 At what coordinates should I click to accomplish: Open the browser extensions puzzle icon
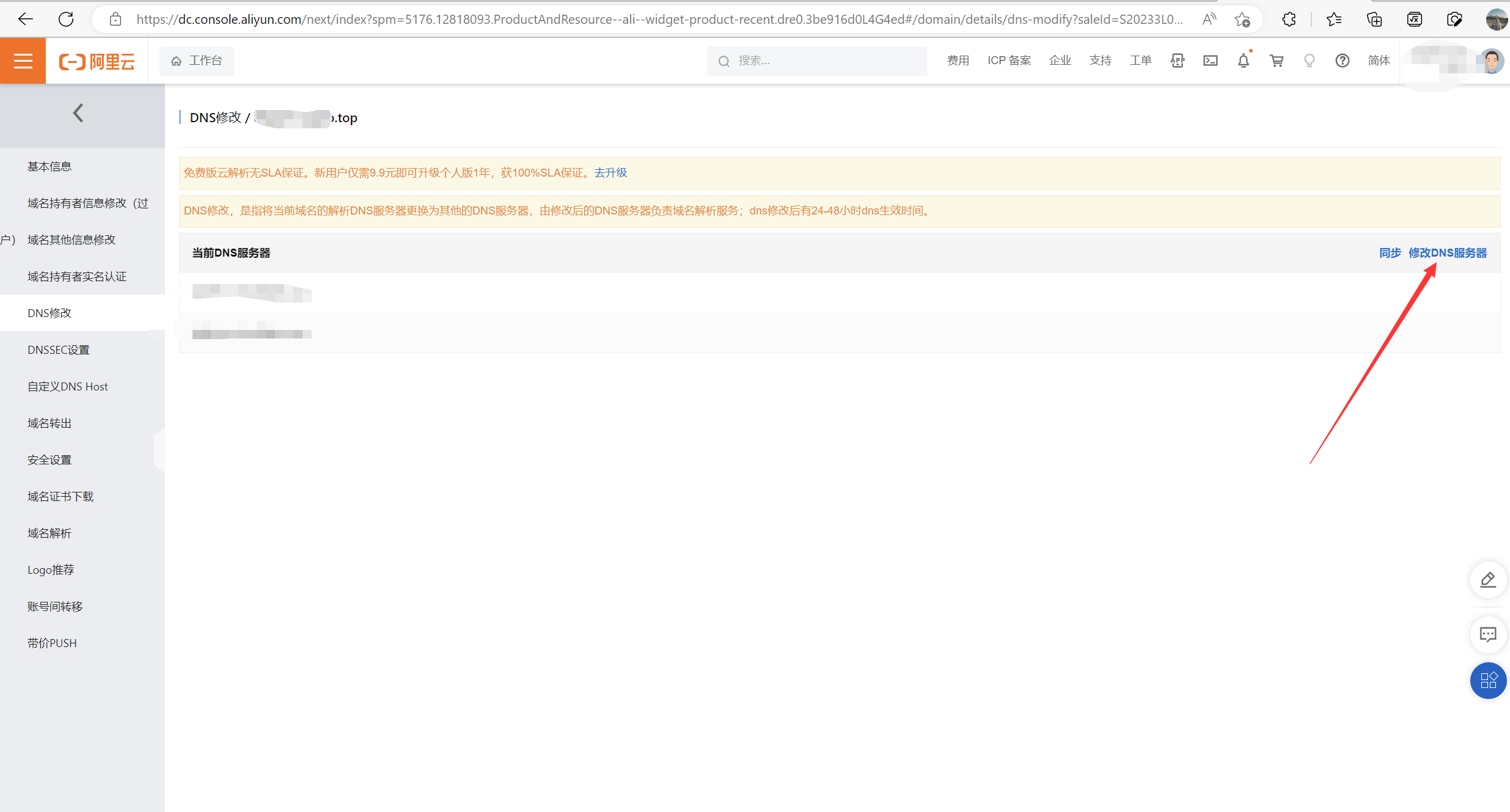tap(1289, 19)
